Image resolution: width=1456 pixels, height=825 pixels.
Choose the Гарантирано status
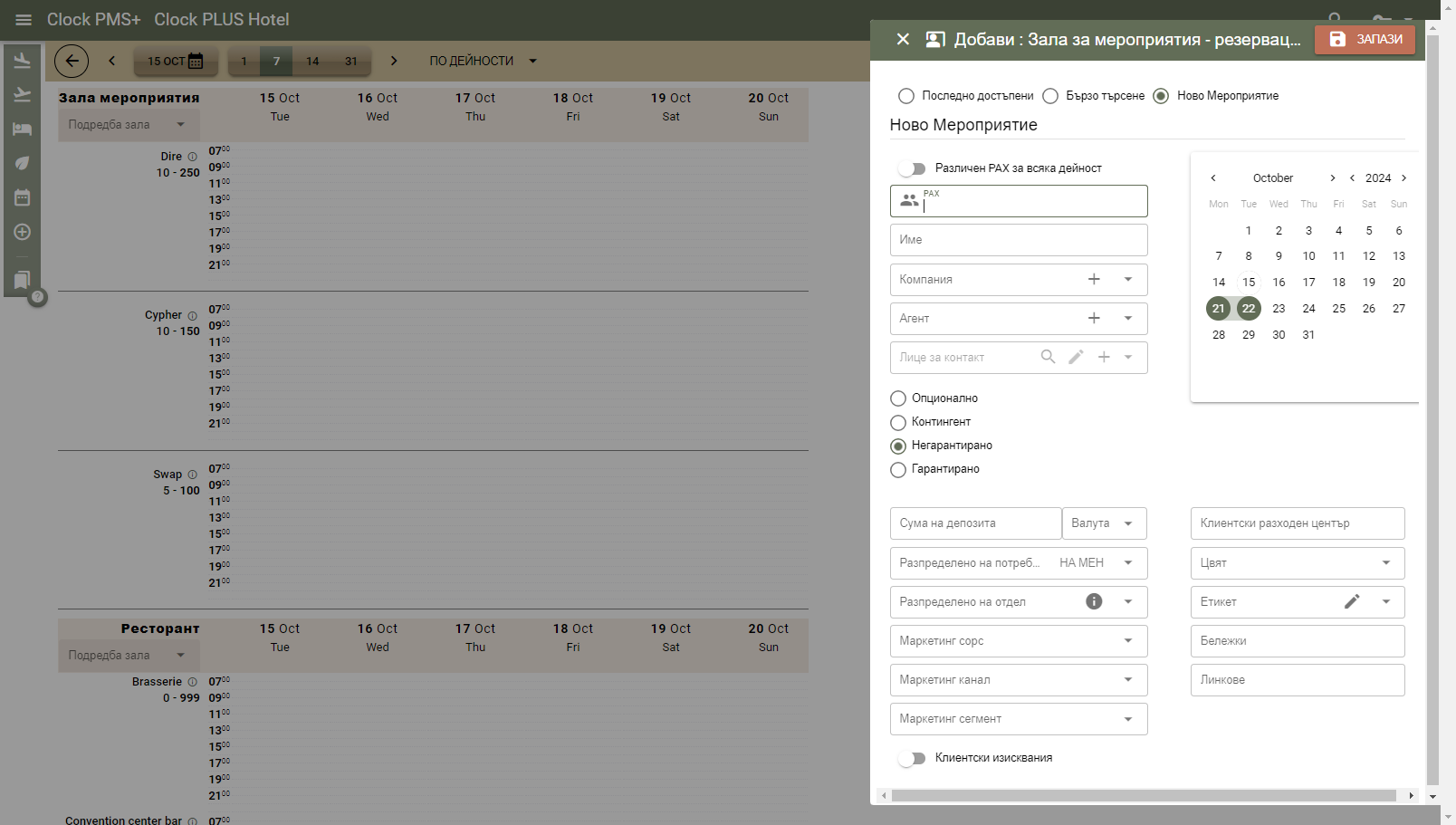pos(898,469)
